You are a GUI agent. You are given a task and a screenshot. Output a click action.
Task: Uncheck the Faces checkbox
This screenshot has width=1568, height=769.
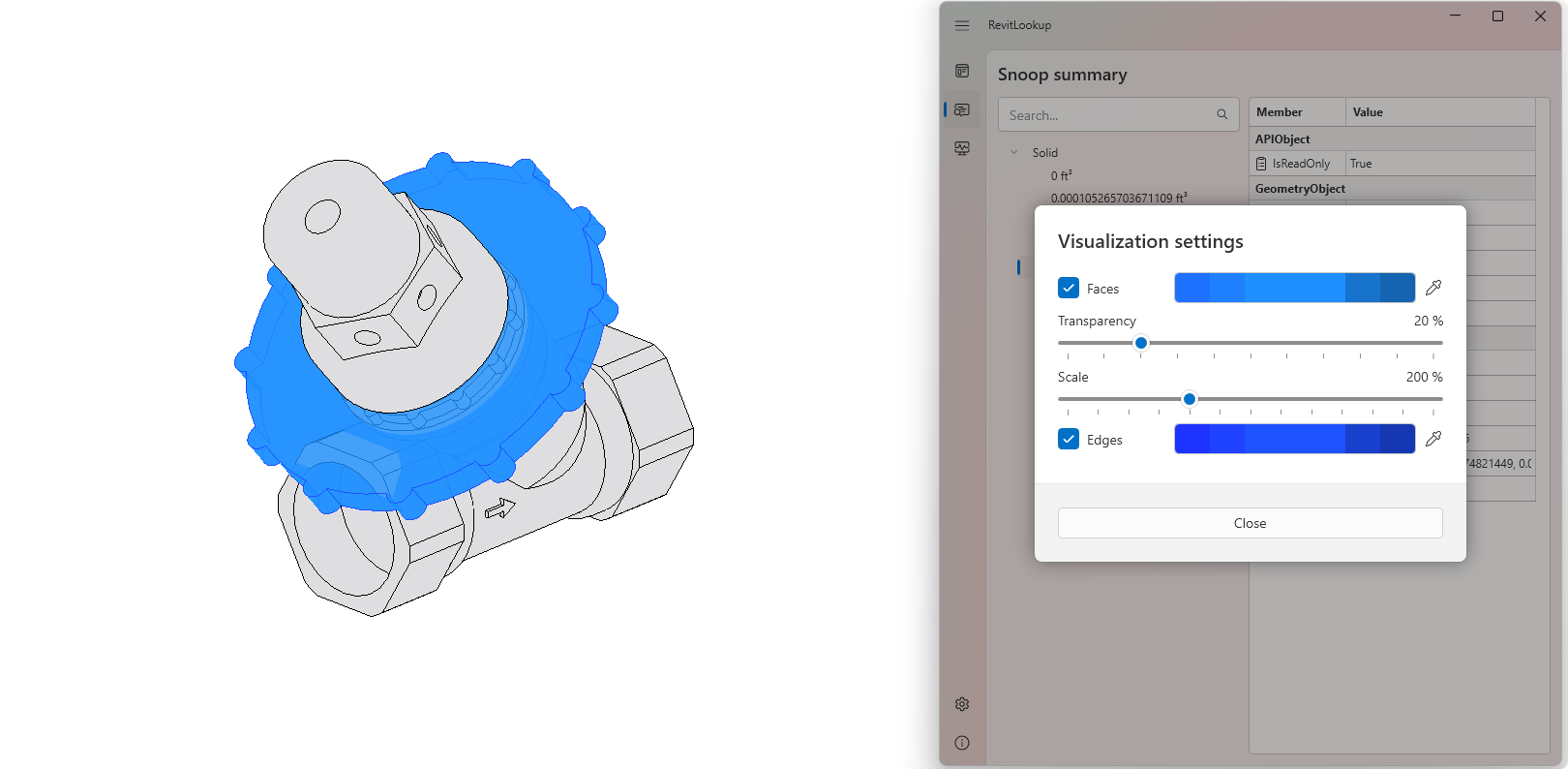(x=1069, y=288)
